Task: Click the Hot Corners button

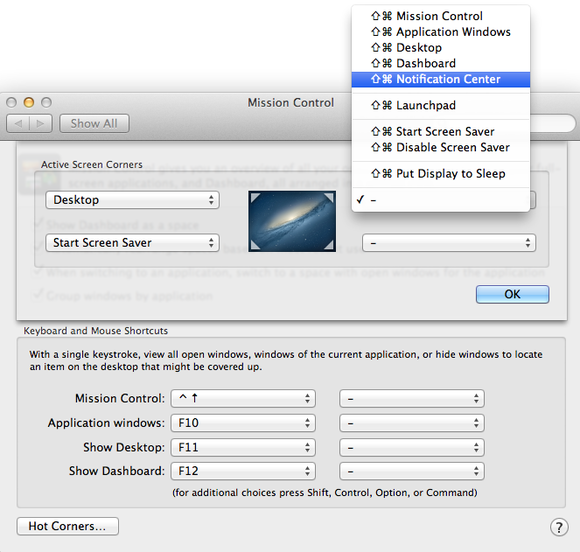Action: coord(68,526)
